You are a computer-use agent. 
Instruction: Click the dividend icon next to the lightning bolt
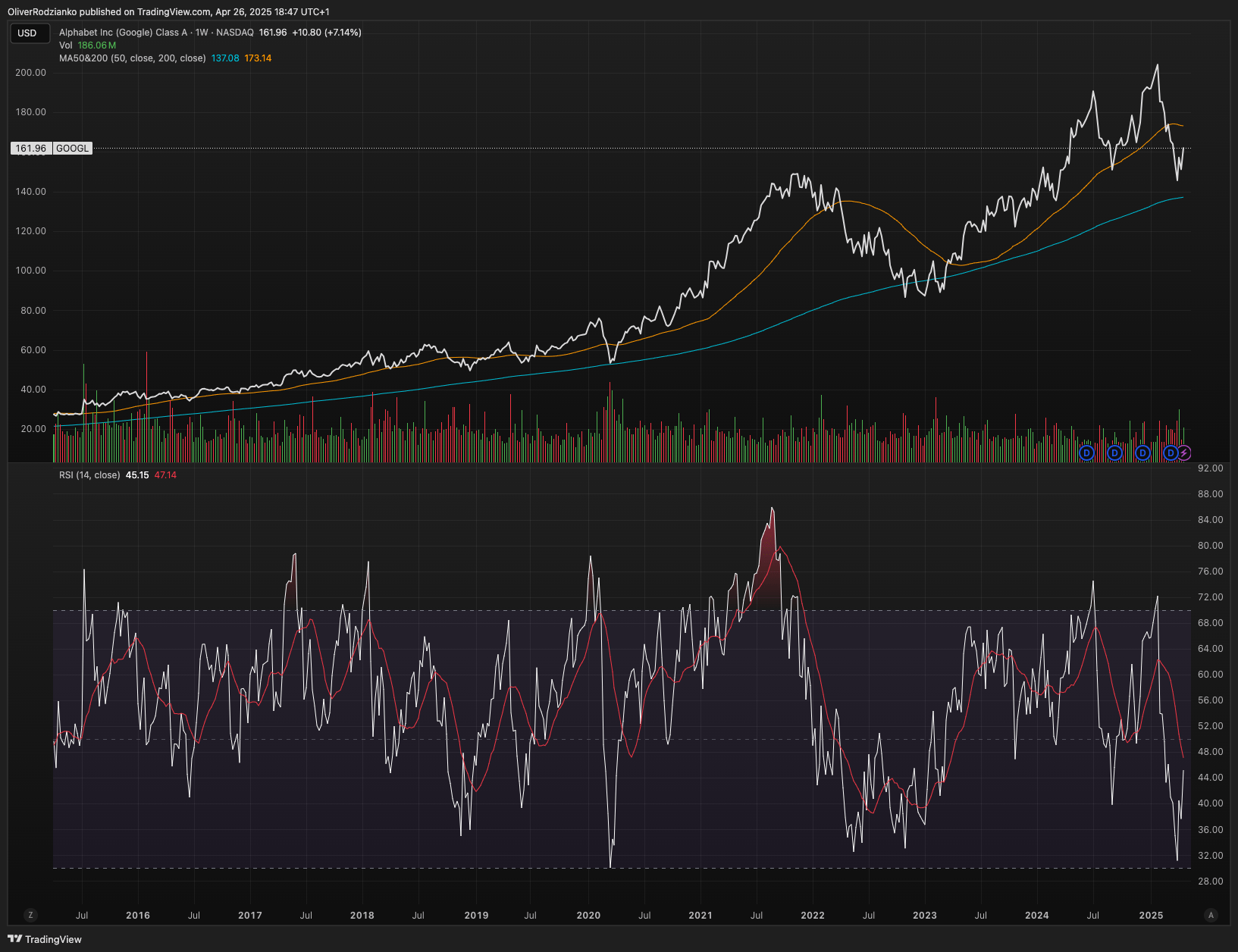coord(1170,453)
